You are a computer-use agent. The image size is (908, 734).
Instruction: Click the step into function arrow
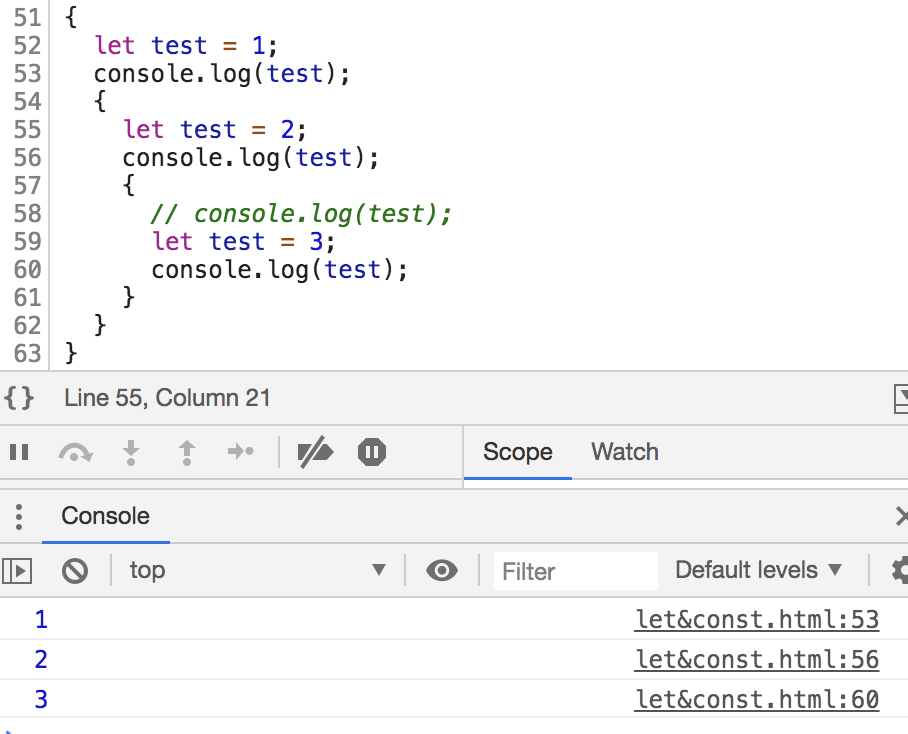click(x=131, y=452)
